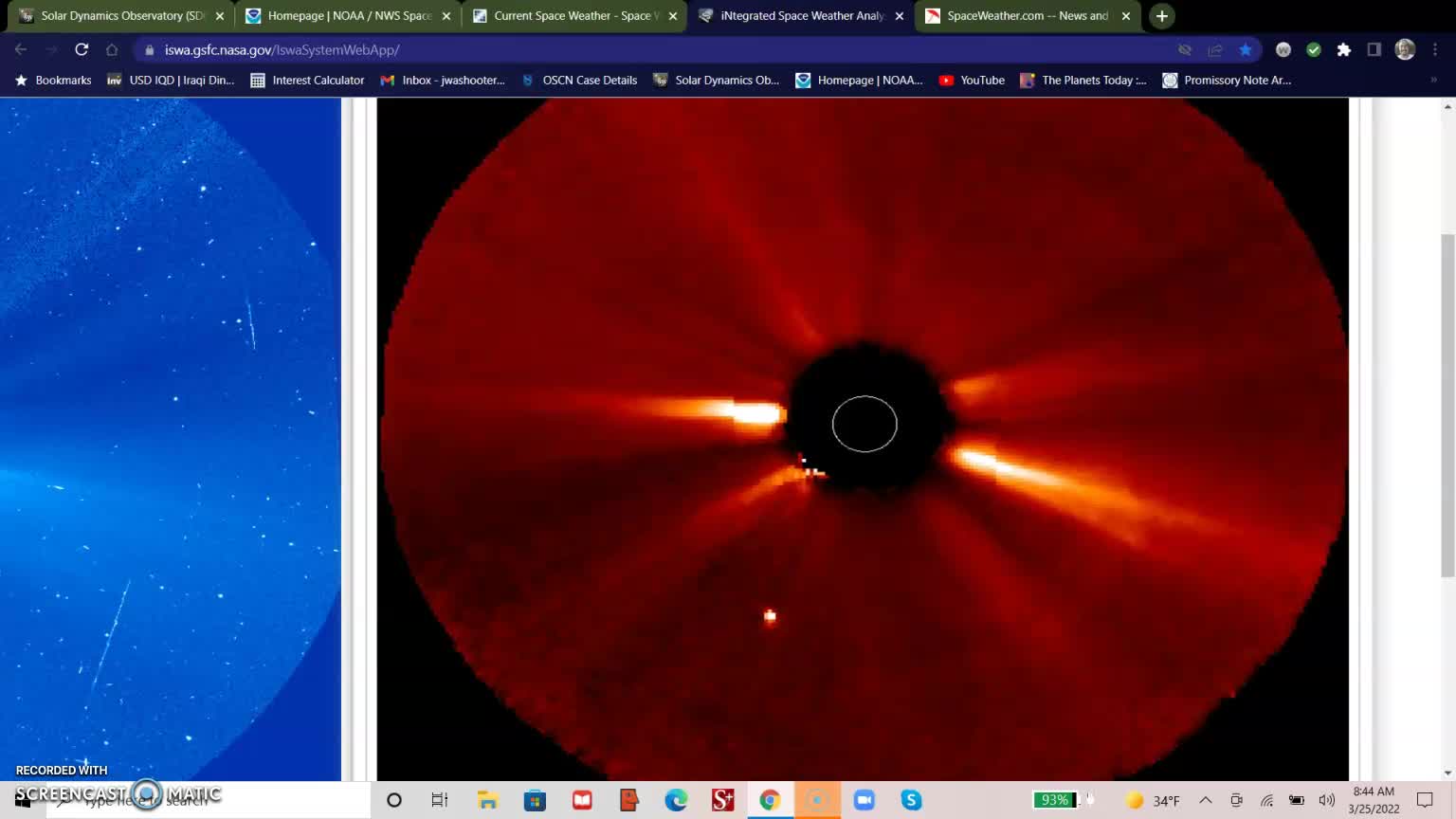Open the red book app on taskbar
The width and height of the screenshot is (1456, 819).
582,801
